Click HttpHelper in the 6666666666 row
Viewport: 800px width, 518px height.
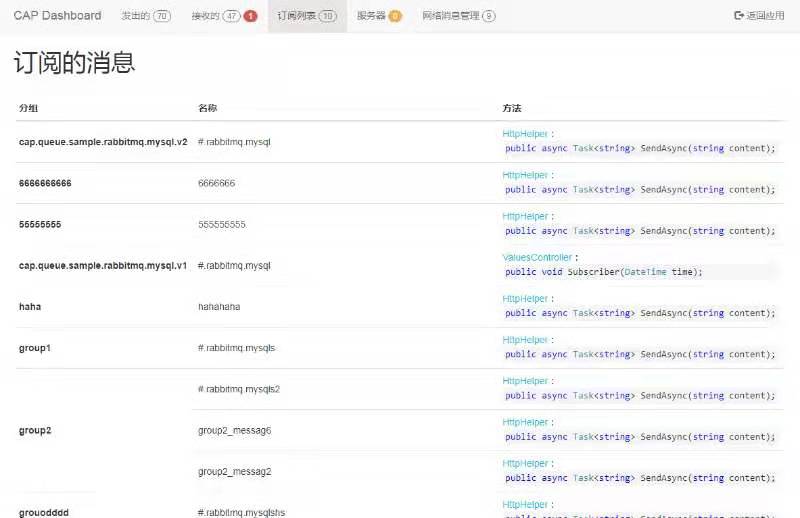pyautogui.click(x=525, y=175)
